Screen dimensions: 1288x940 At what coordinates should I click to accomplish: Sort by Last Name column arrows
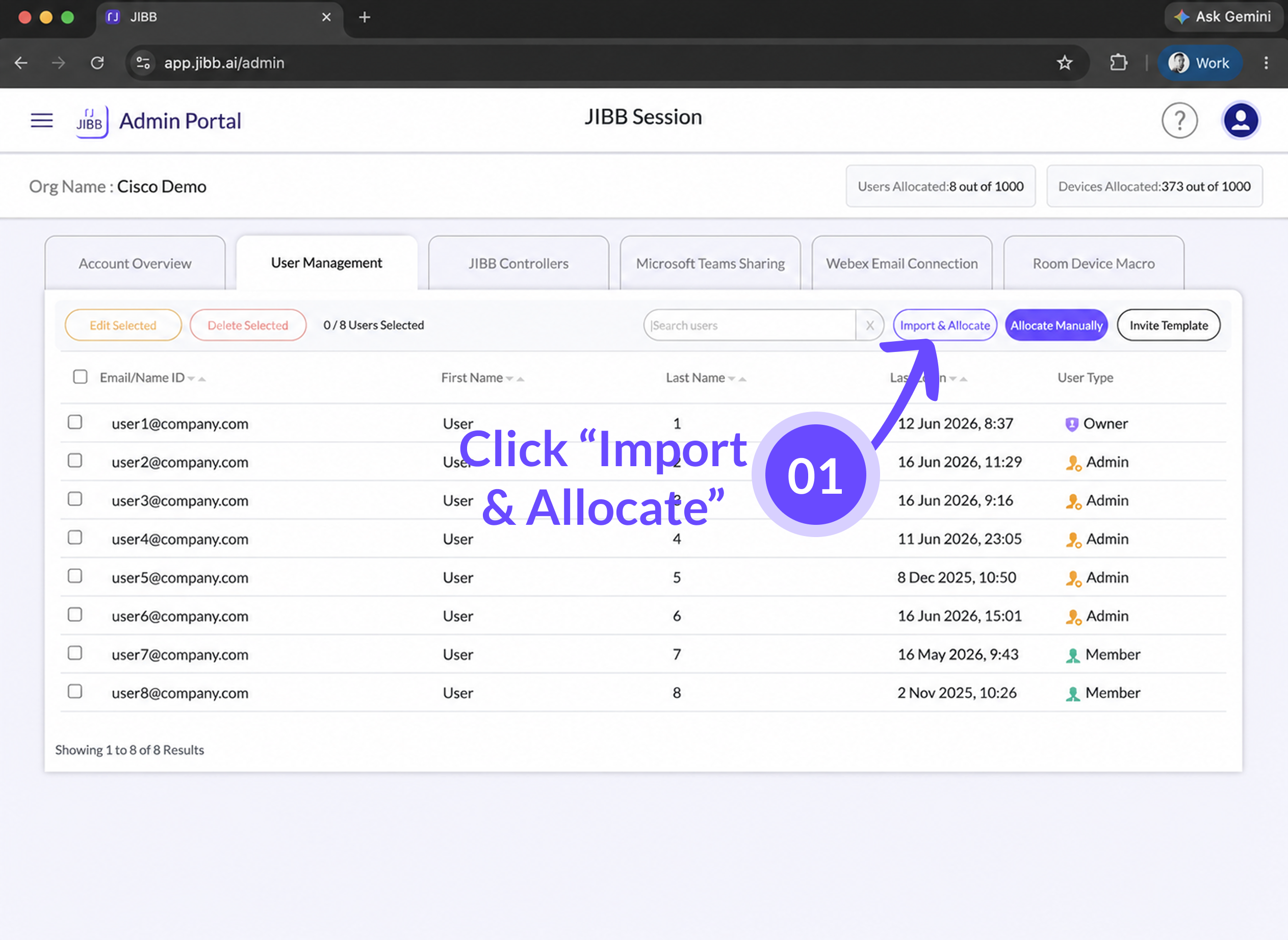737,379
